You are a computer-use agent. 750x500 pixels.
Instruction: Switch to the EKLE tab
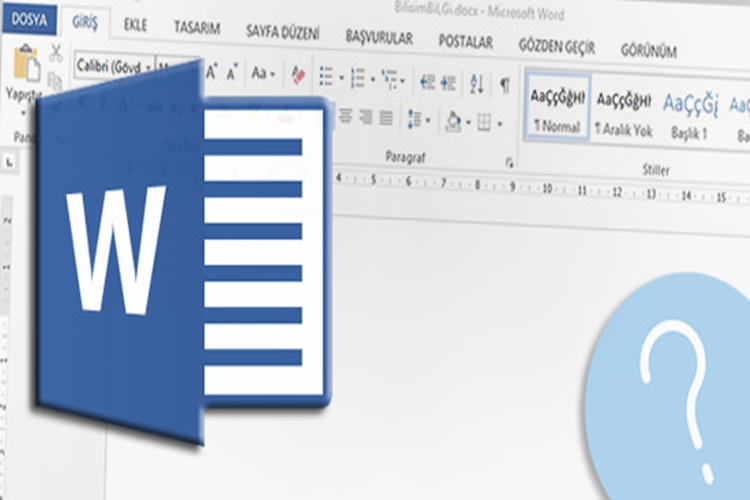click(x=134, y=24)
